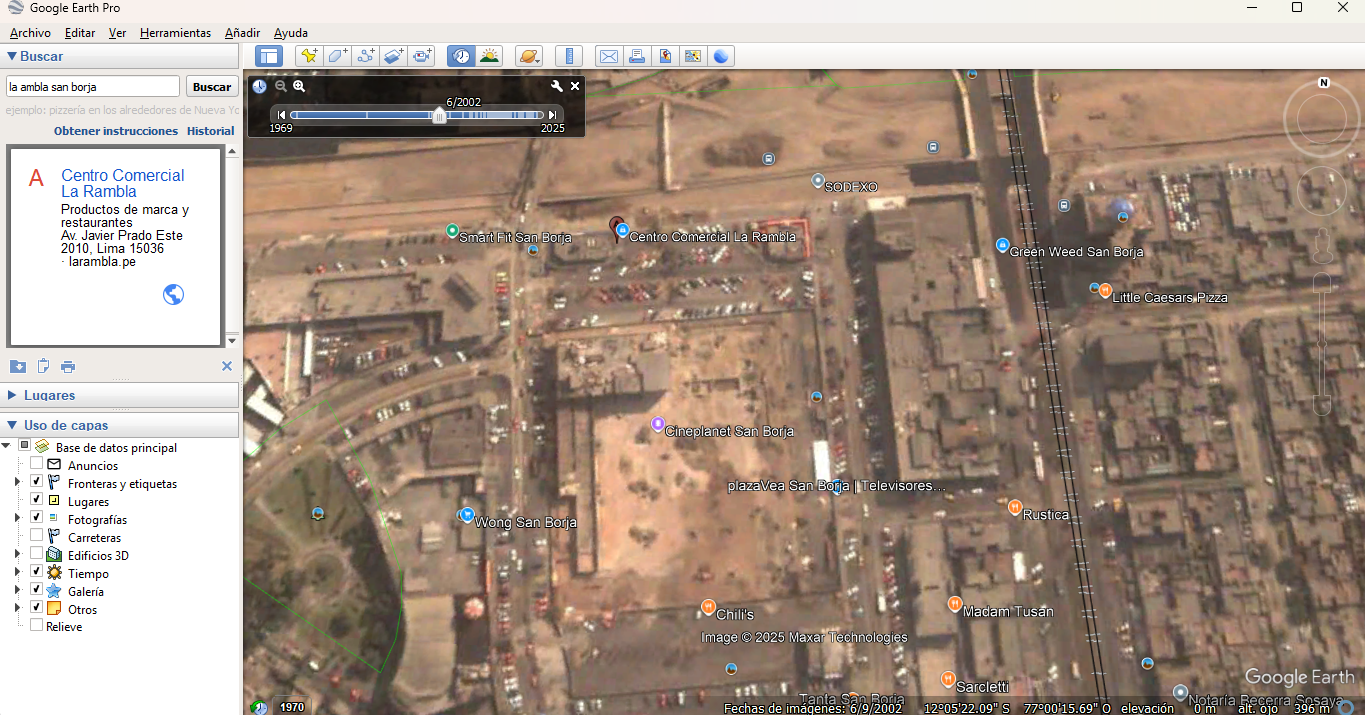The width and height of the screenshot is (1365, 715).
Task: Enable the Edificios 3D layer checkbox
Action: point(37,555)
